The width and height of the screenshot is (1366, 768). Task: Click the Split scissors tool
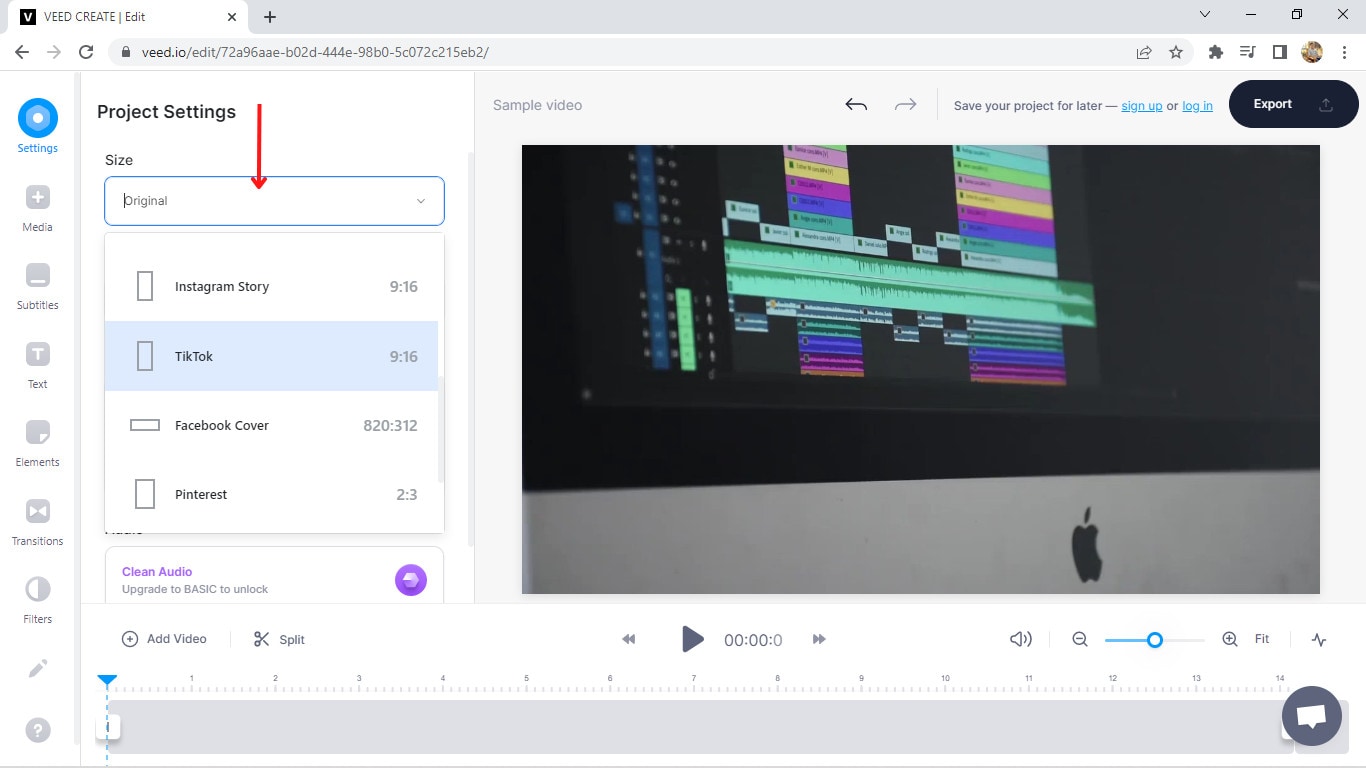[279, 639]
